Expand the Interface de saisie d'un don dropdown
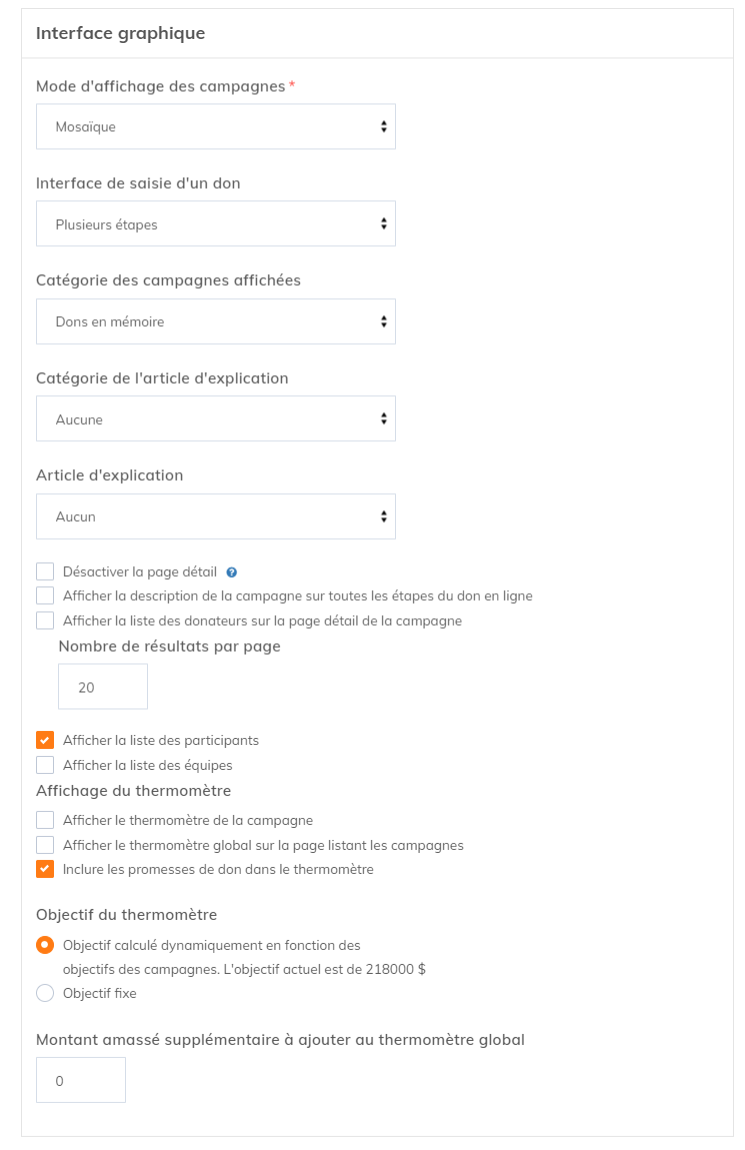This screenshot has width=745, height=1150. click(x=216, y=224)
